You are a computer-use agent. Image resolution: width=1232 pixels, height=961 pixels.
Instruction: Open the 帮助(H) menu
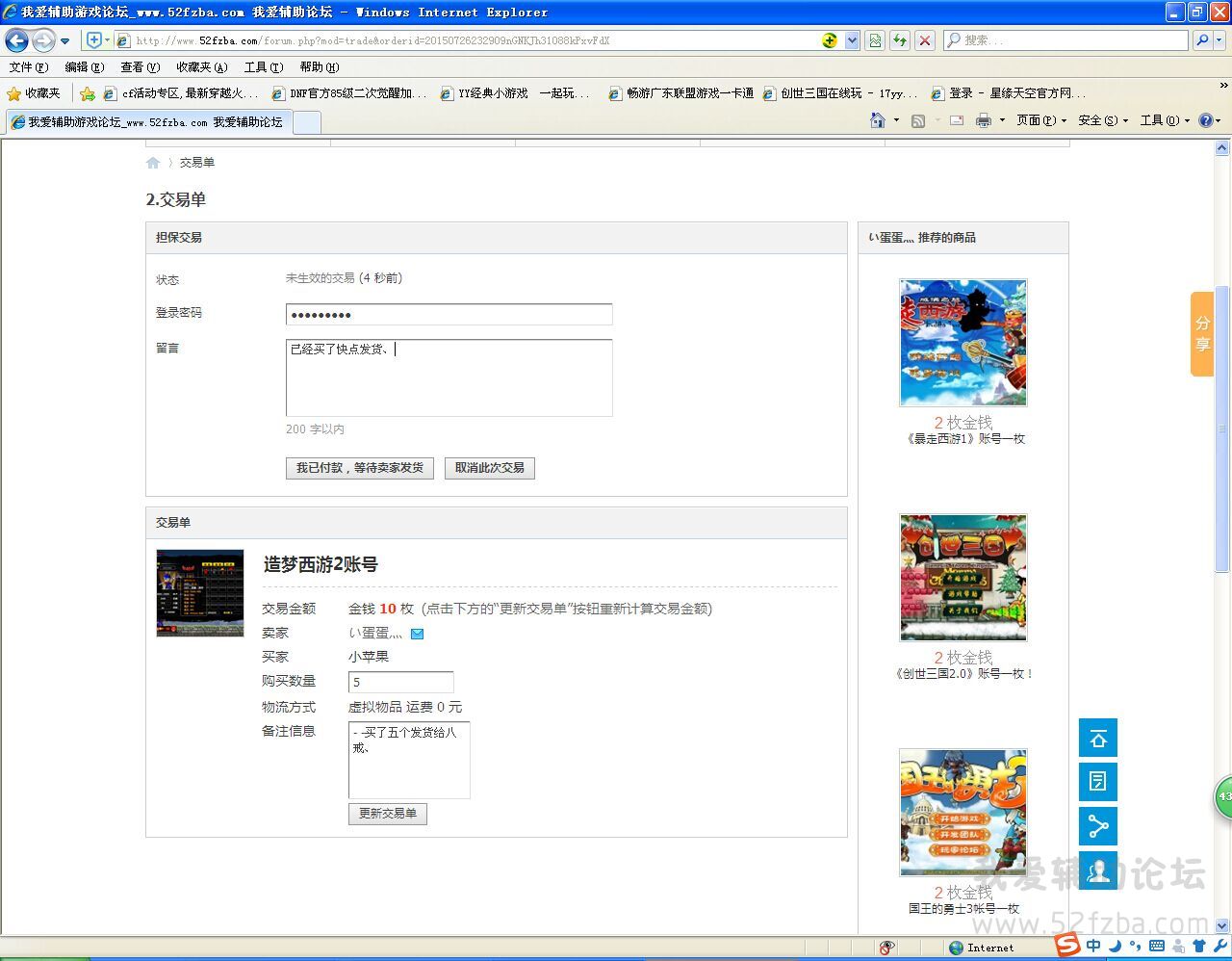pos(320,67)
